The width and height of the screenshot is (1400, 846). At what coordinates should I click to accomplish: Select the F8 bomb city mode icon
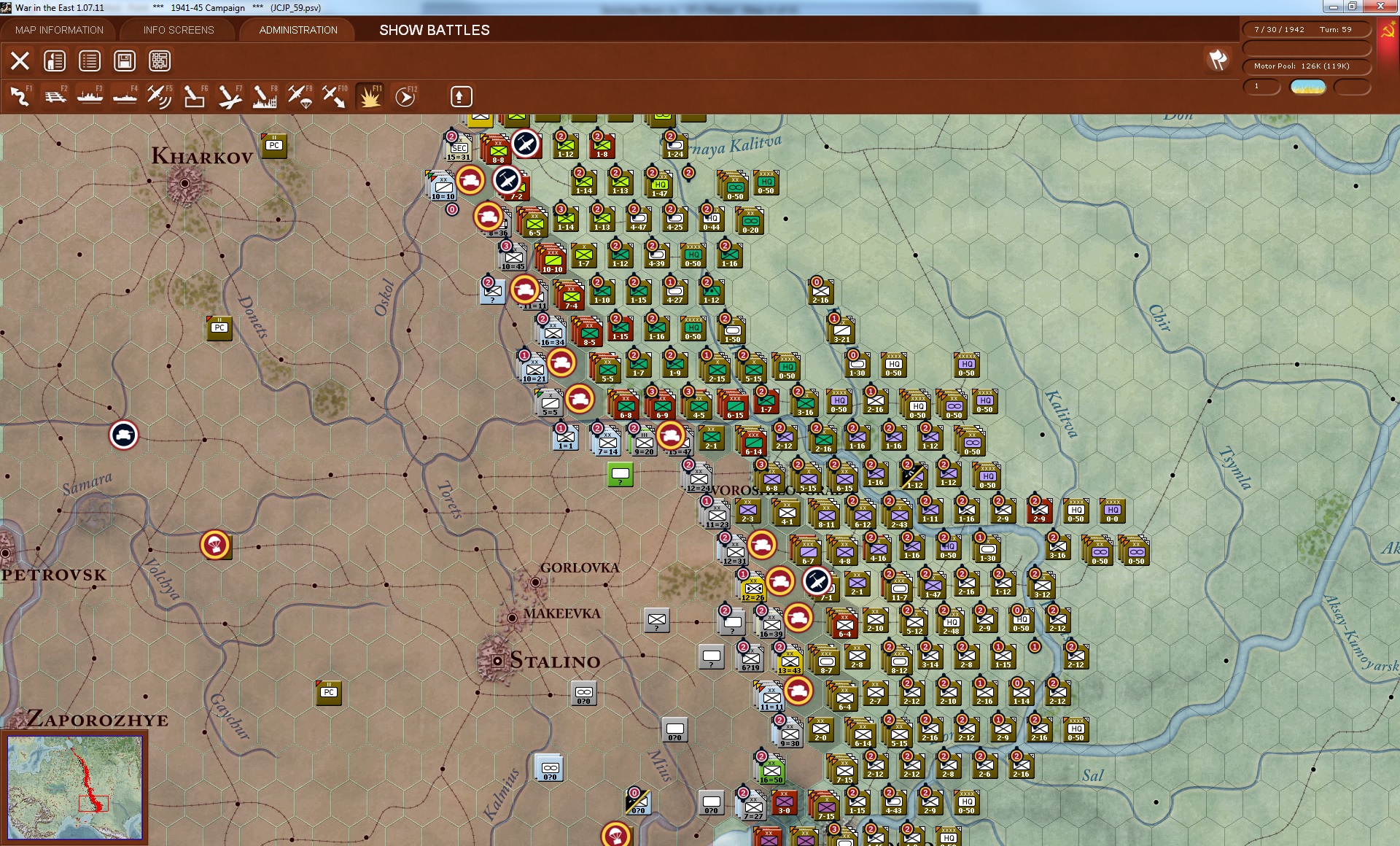click(265, 96)
